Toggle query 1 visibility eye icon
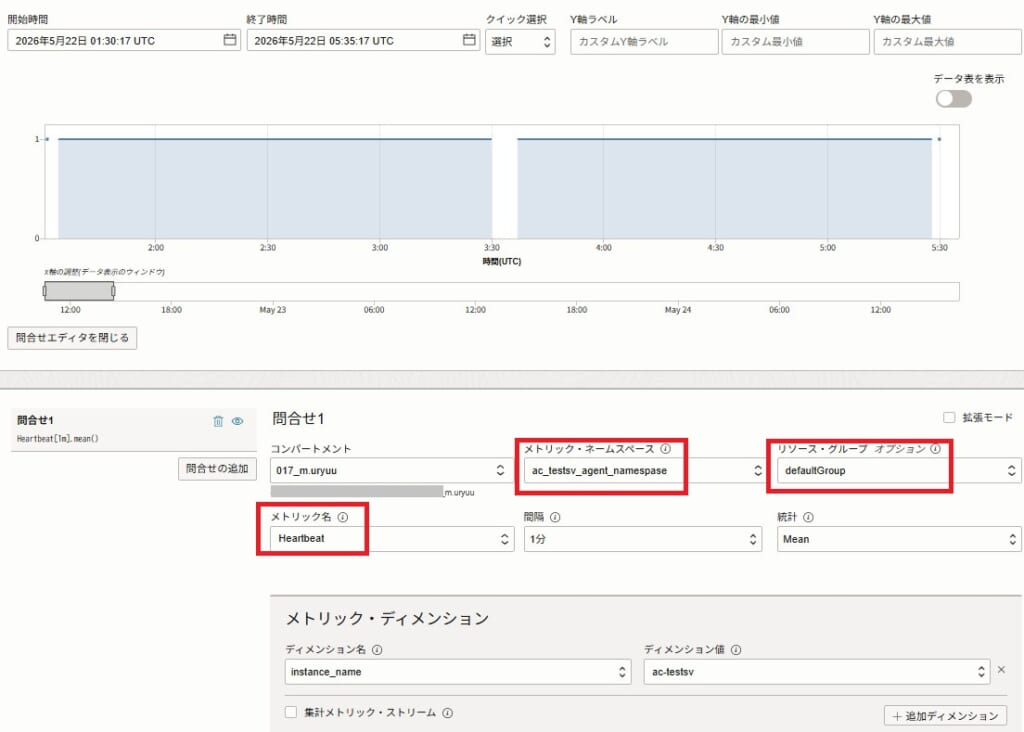Viewport: 1024px width, 732px height. [x=238, y=421]
